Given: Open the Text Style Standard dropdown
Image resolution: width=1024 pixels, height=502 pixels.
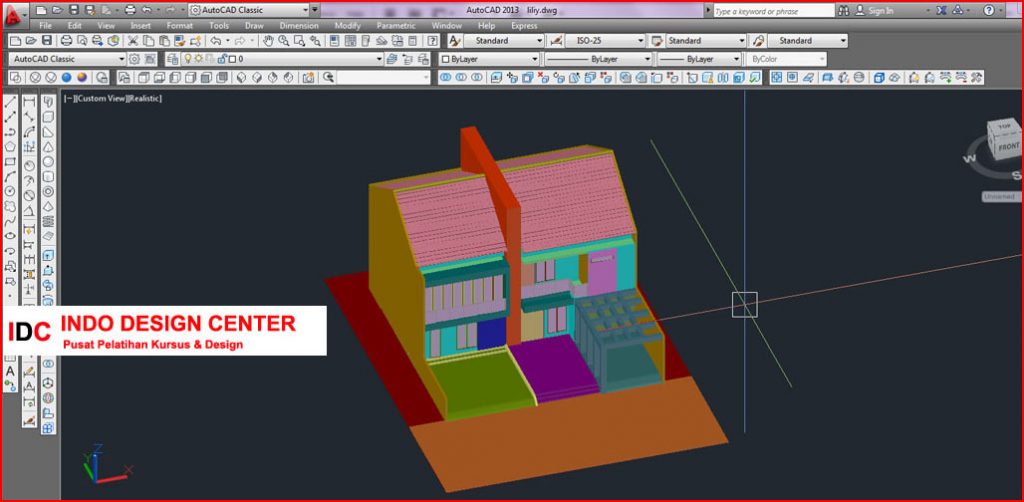Looking at the screenshot, I should [504, 41].
